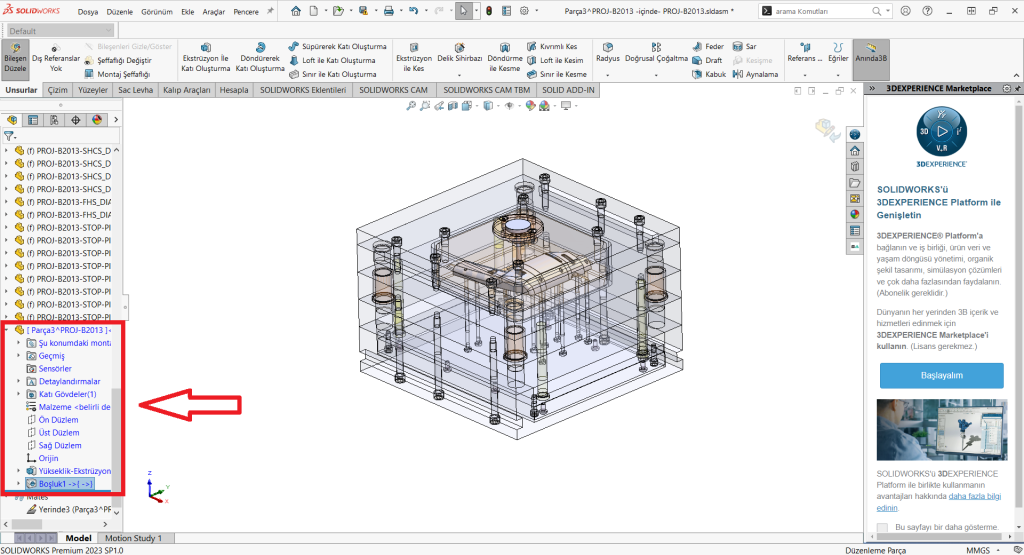Click the Print icon in top toolbar
The image size is (1024, 555).
point(389,11)
